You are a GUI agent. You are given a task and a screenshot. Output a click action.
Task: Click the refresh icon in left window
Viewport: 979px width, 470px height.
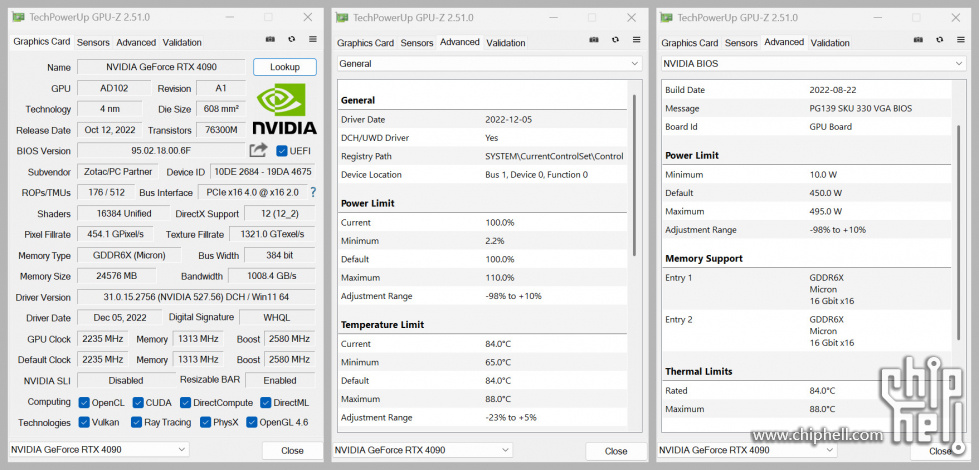[x=292, y=39]
